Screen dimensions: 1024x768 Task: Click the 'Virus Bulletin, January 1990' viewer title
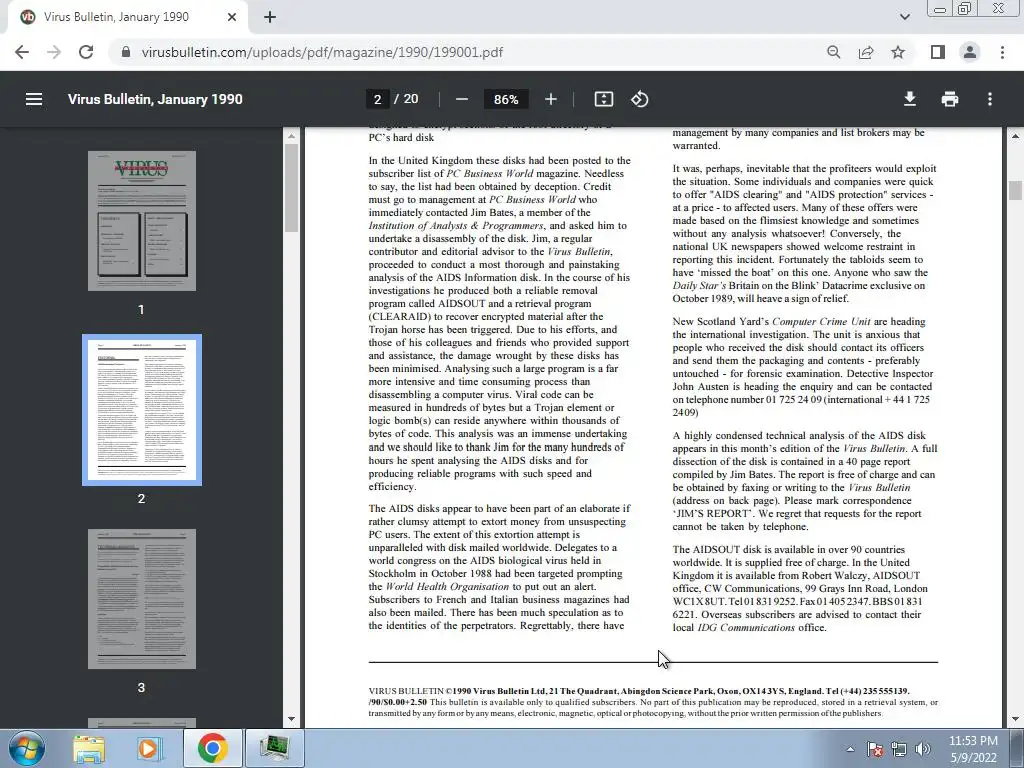155,99
